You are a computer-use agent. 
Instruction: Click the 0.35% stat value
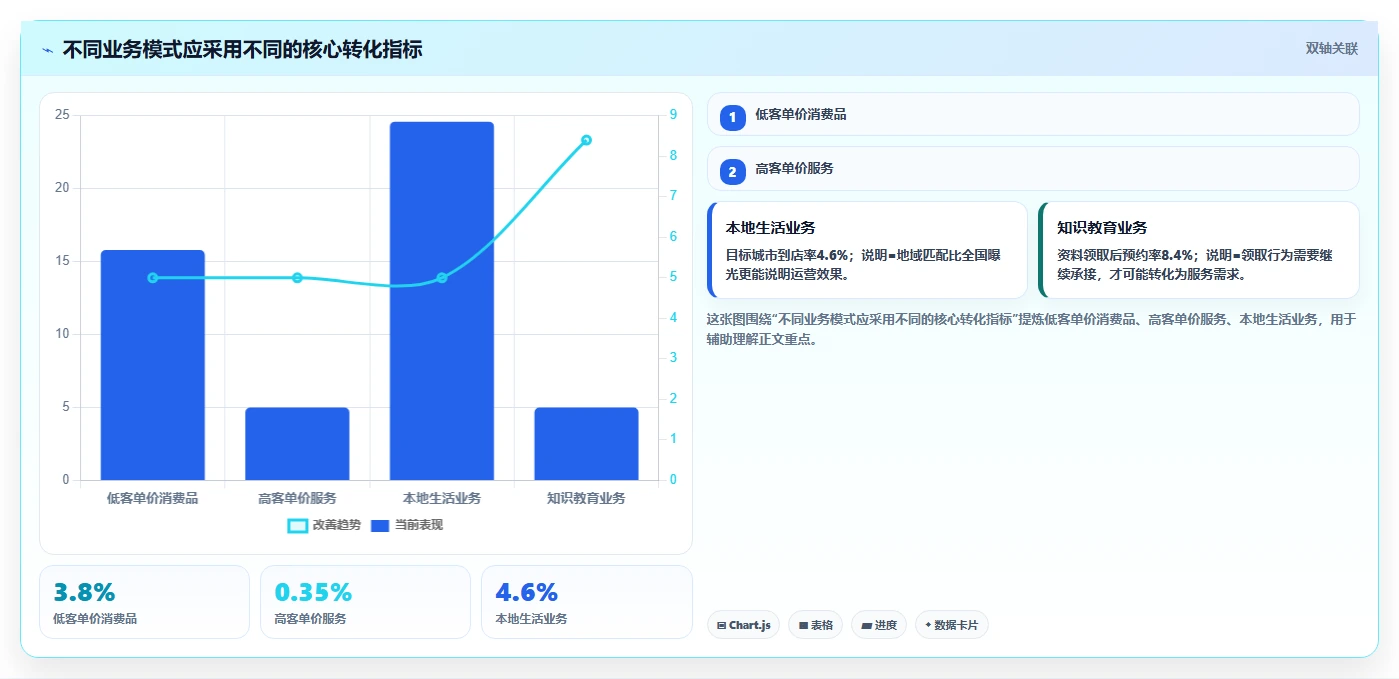tap(313, 592)
